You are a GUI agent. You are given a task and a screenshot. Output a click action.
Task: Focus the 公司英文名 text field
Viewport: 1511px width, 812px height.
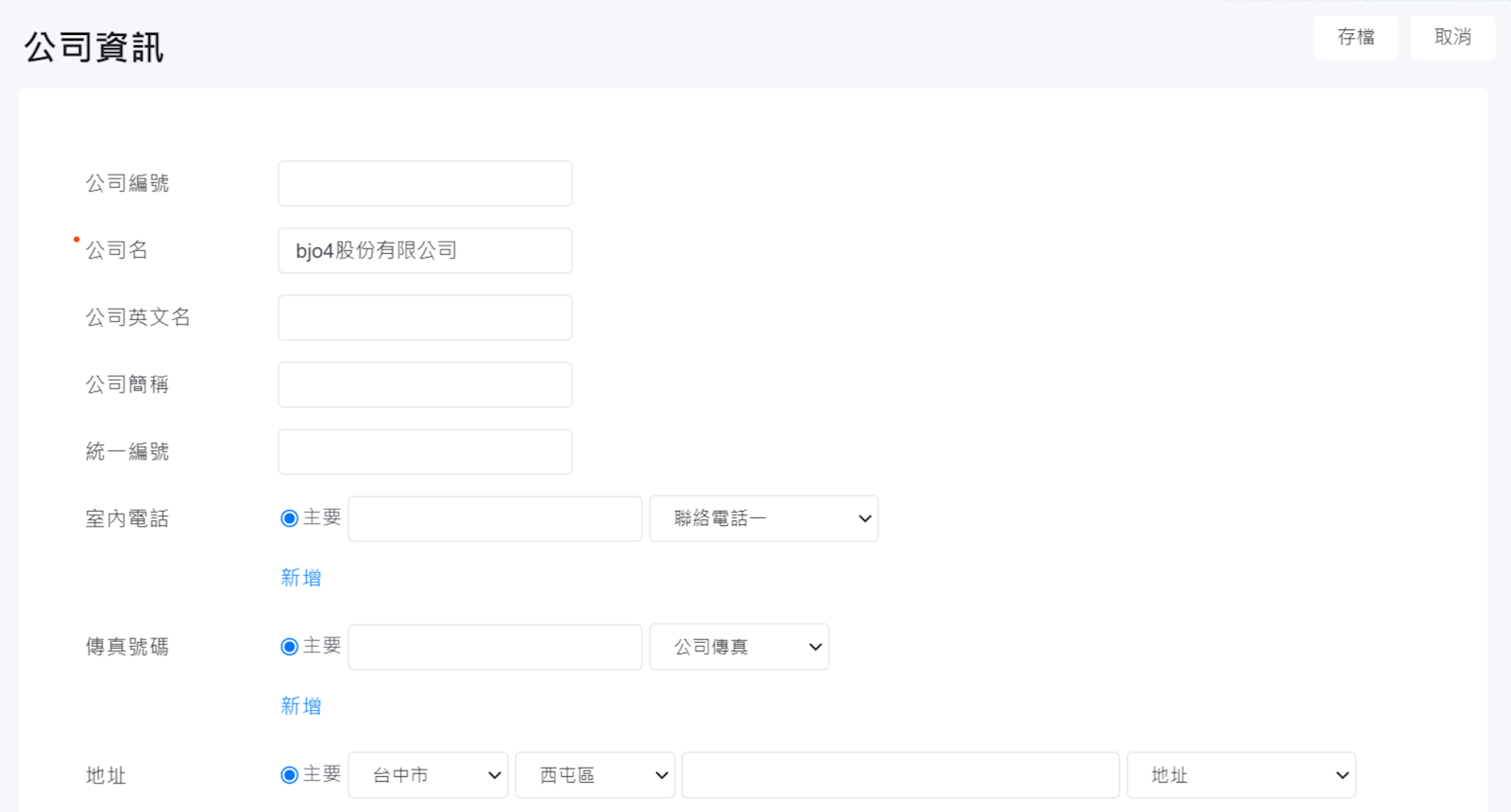pyautogui.click(x=425, y=317)
